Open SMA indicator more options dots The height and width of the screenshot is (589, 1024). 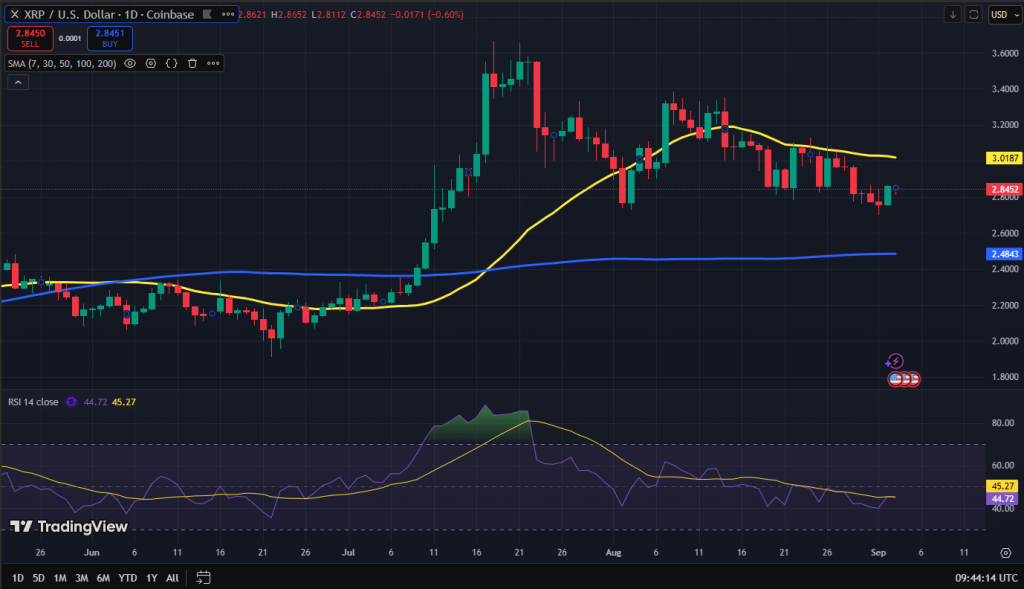(x=213, y=63)
